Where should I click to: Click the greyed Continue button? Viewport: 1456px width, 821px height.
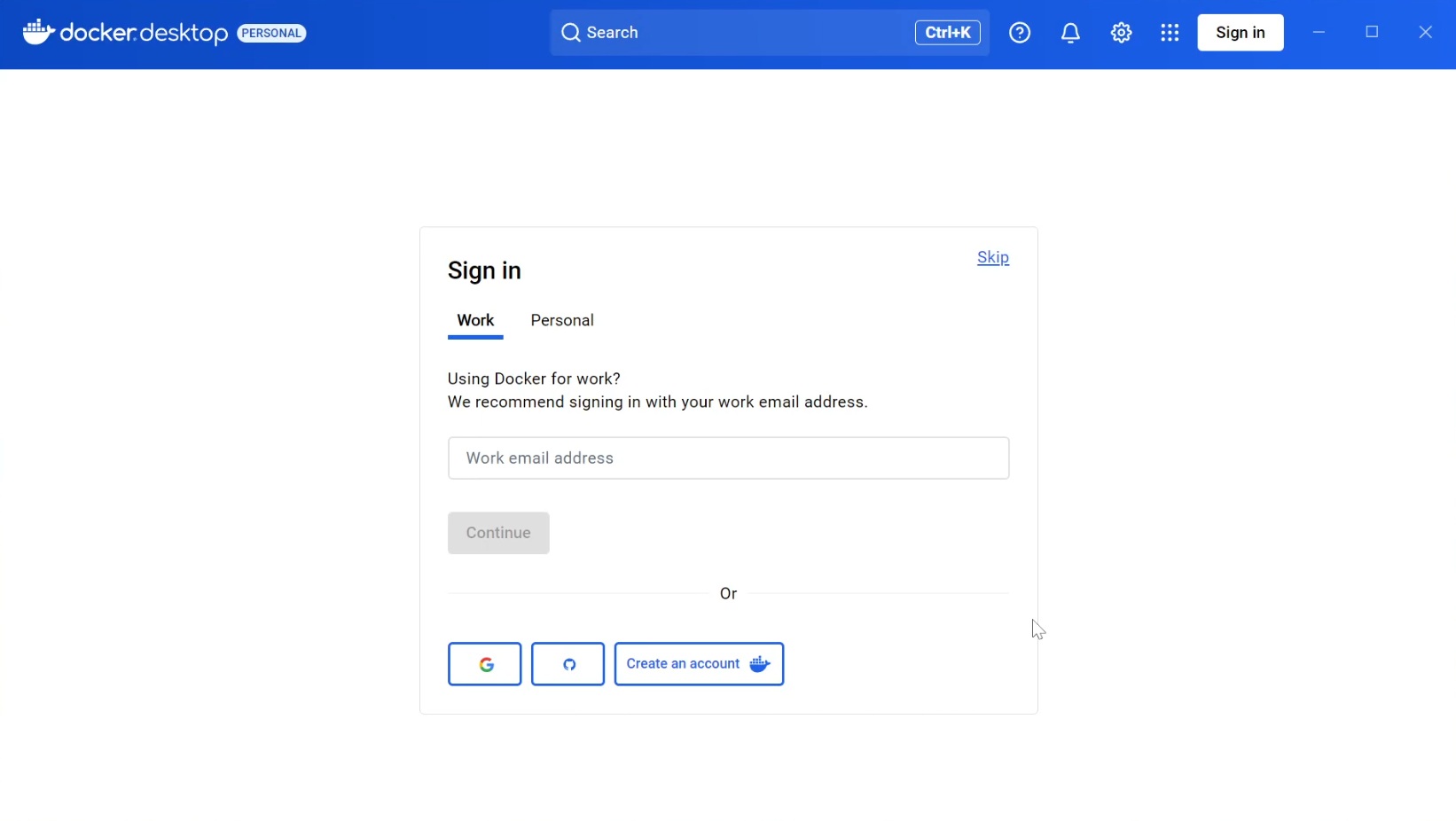tap(498, 533)
